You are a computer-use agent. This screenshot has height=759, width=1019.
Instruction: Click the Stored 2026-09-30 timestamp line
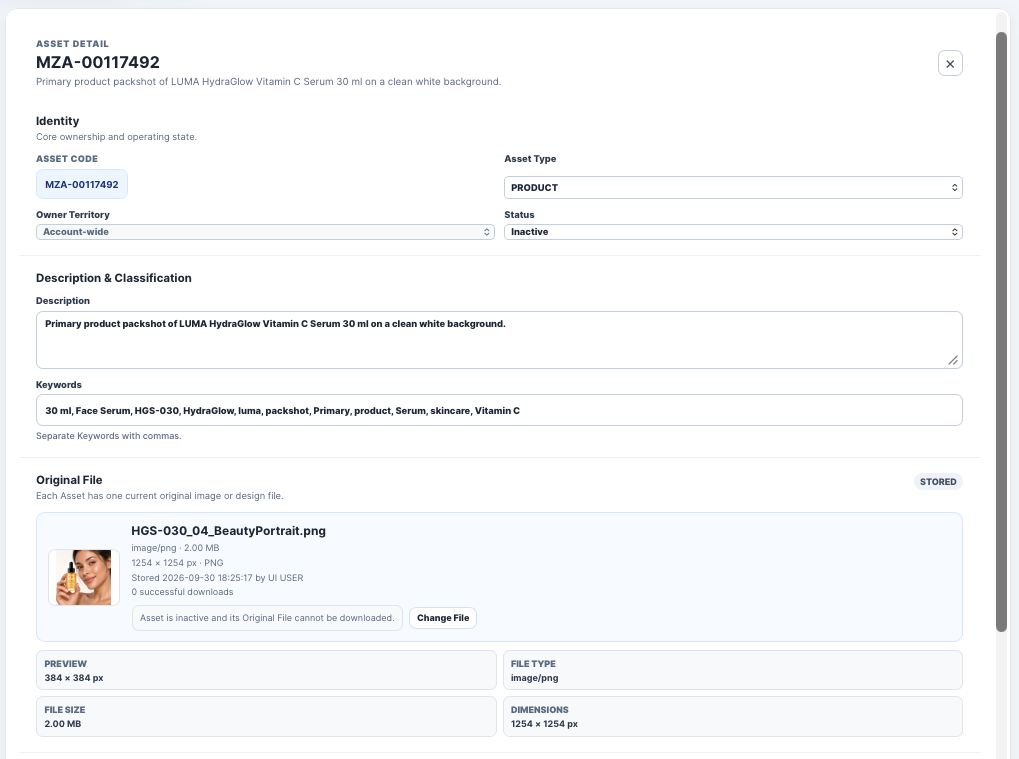click(x=217, y=578)
